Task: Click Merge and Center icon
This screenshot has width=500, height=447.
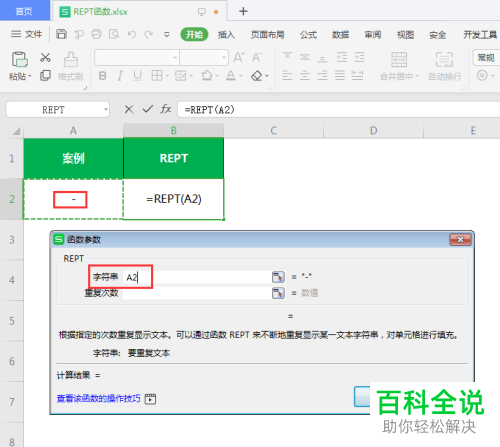Action: 399,60
